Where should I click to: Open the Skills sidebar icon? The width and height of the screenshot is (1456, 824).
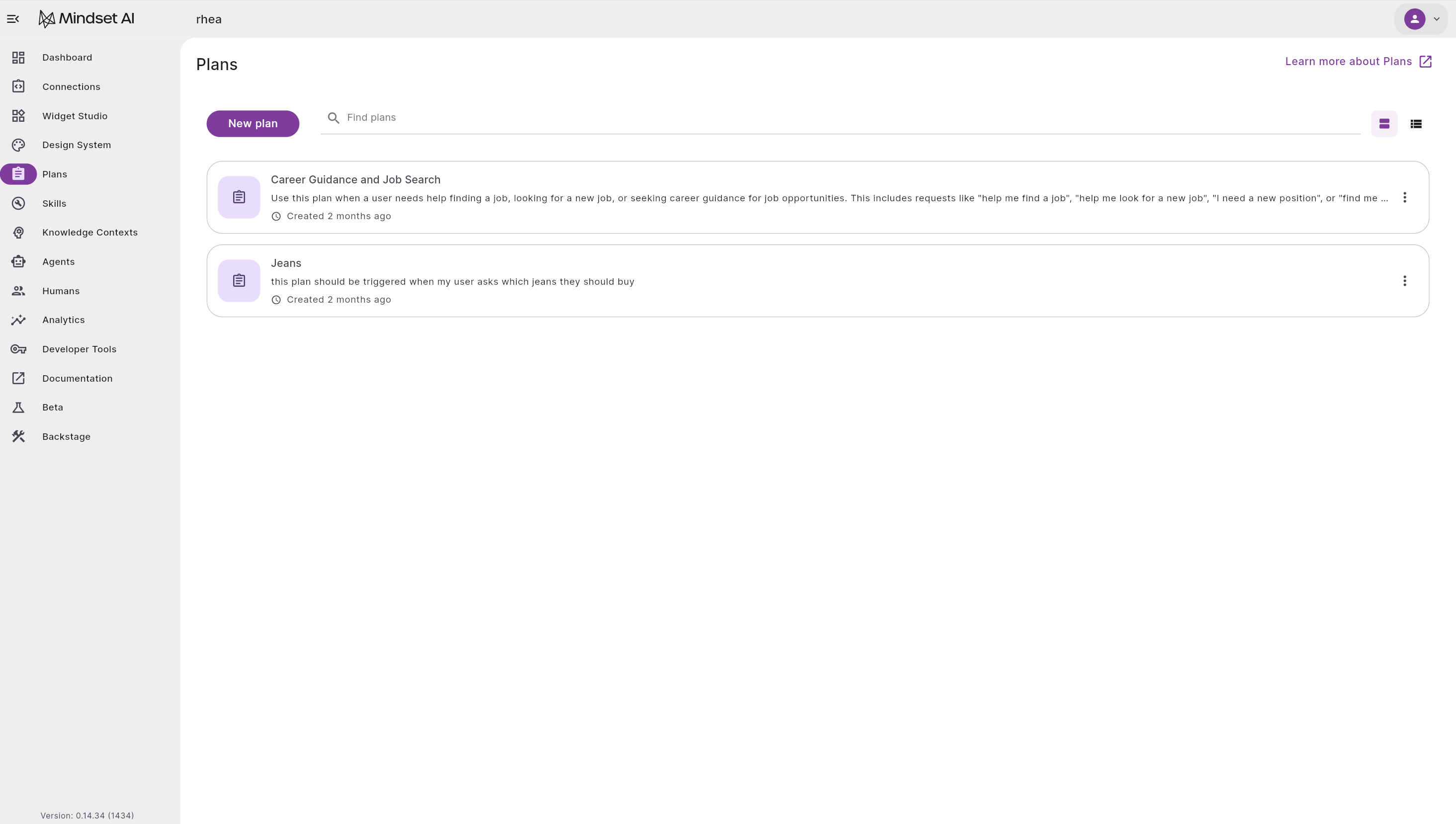pyautogui.click(x=19, y=203)
